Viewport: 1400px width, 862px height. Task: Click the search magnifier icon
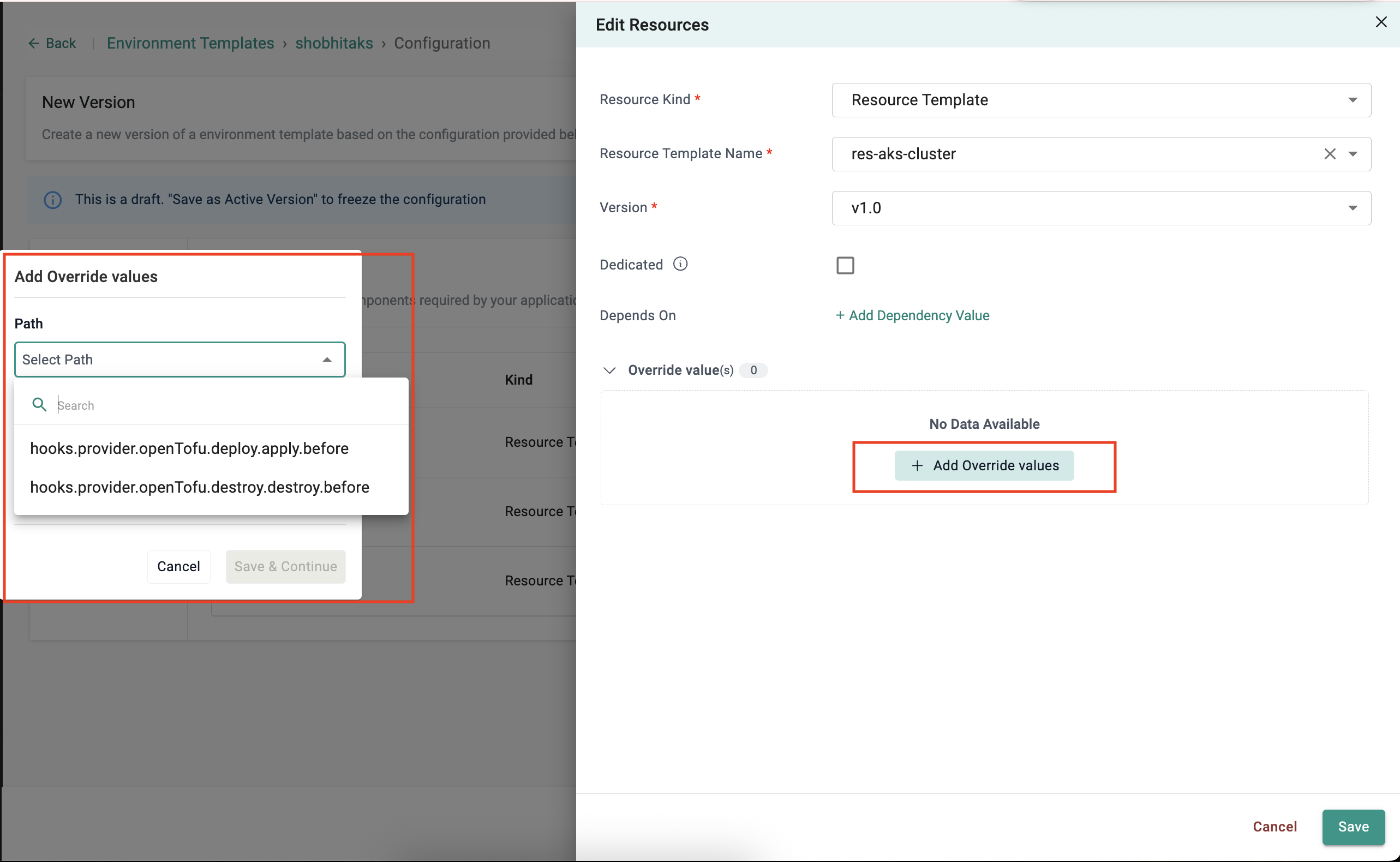pyautogui.click(x=39, y=405)
